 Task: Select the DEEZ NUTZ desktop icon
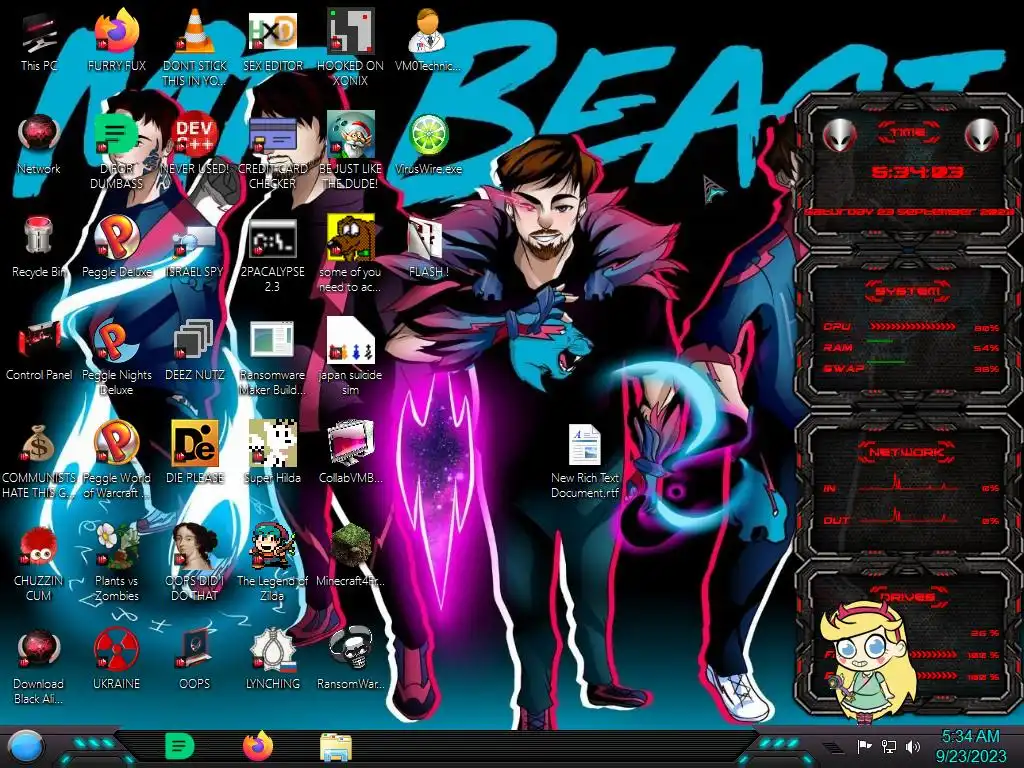pos(195,340)
